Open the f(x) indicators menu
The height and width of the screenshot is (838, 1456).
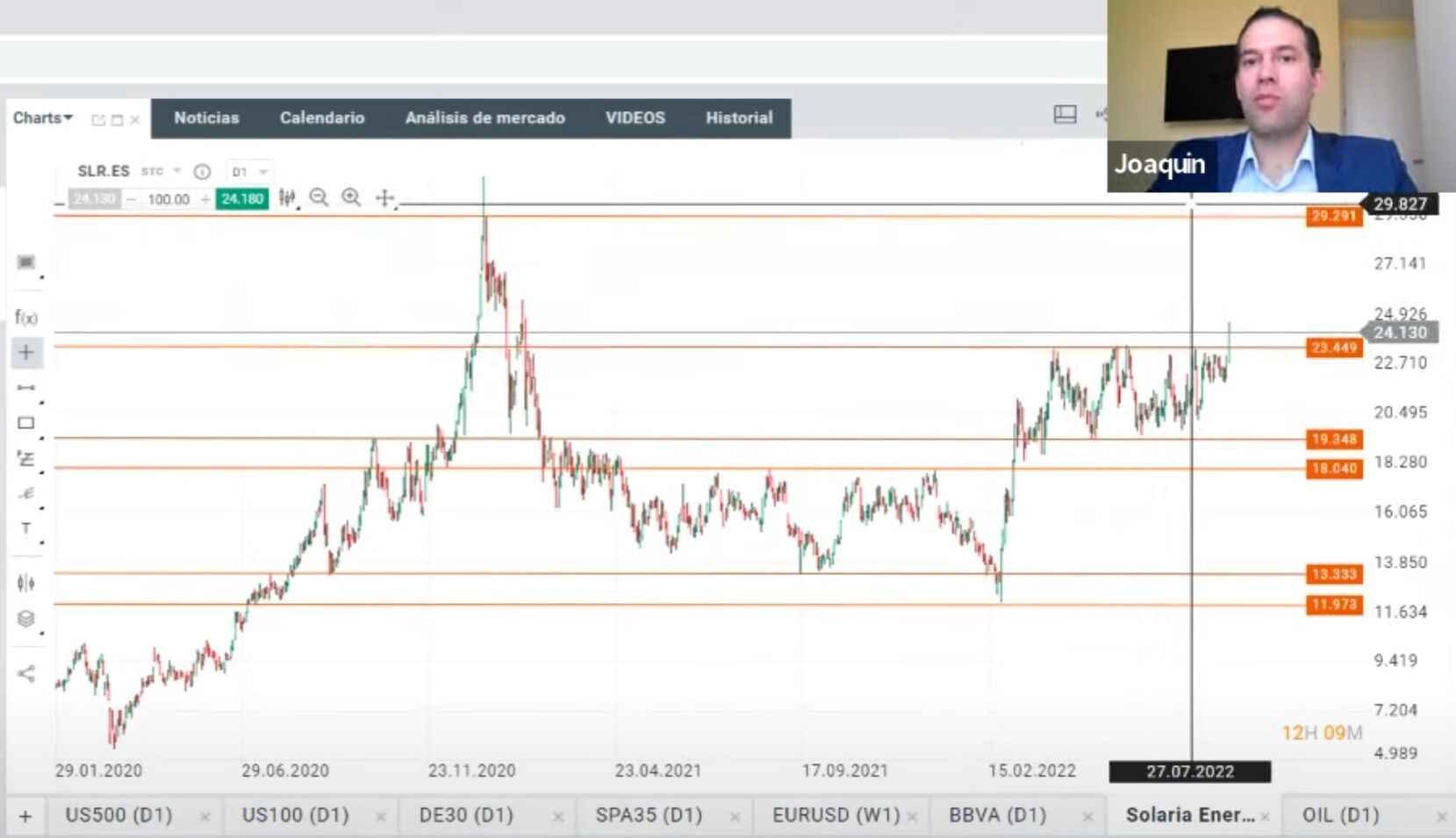click(x=26, y=318)
